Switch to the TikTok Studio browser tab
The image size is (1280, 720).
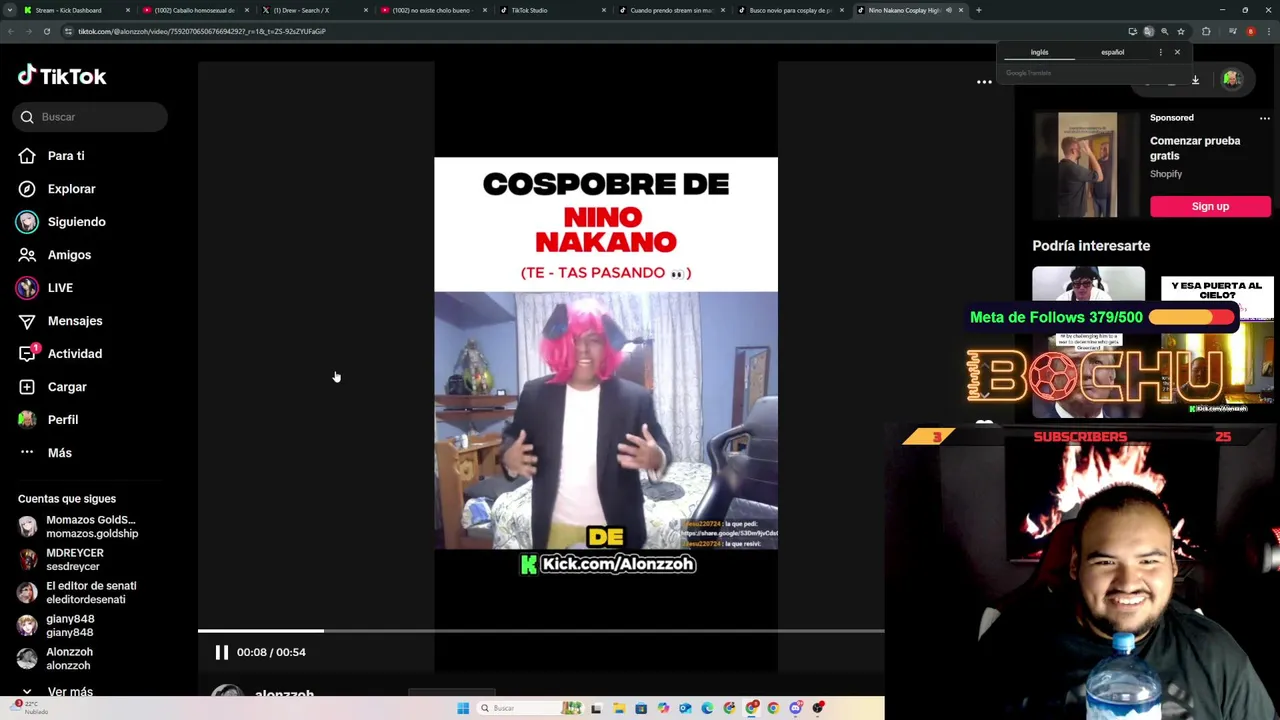pyautogui.click(x=553, y=10)
